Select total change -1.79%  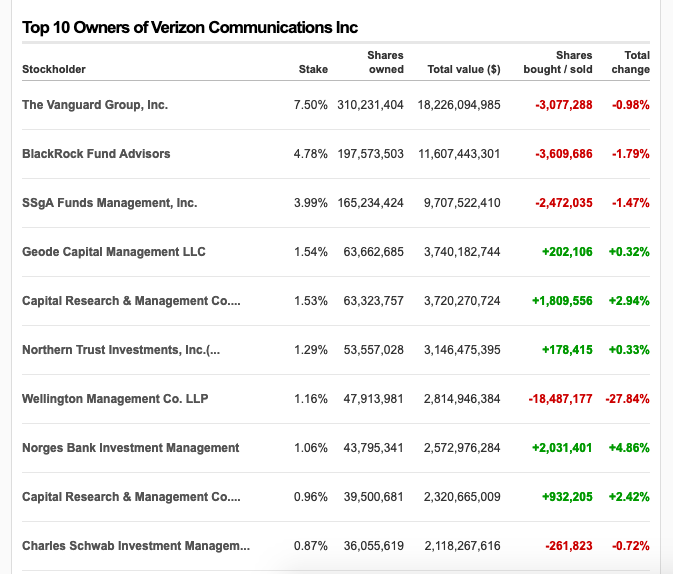[631, 154]
